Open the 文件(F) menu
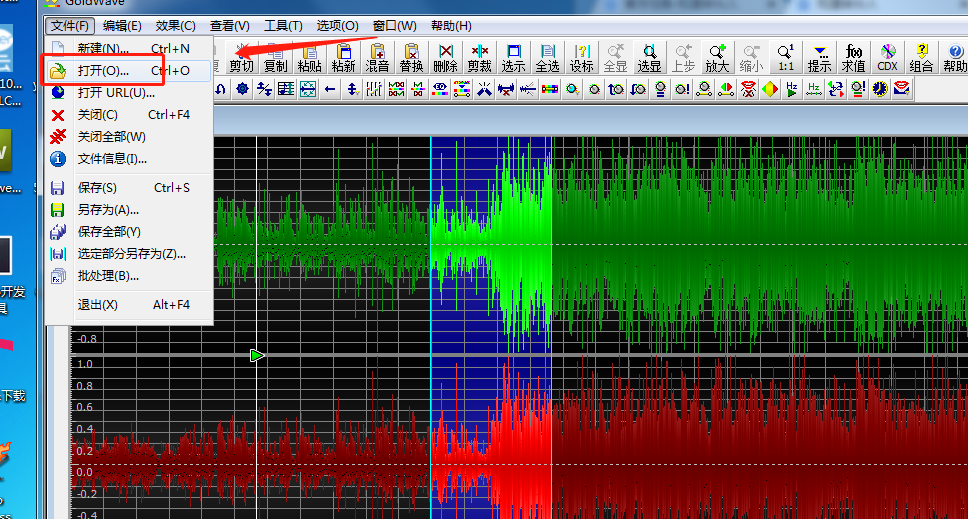968x519 pixels. coord(70,26)
